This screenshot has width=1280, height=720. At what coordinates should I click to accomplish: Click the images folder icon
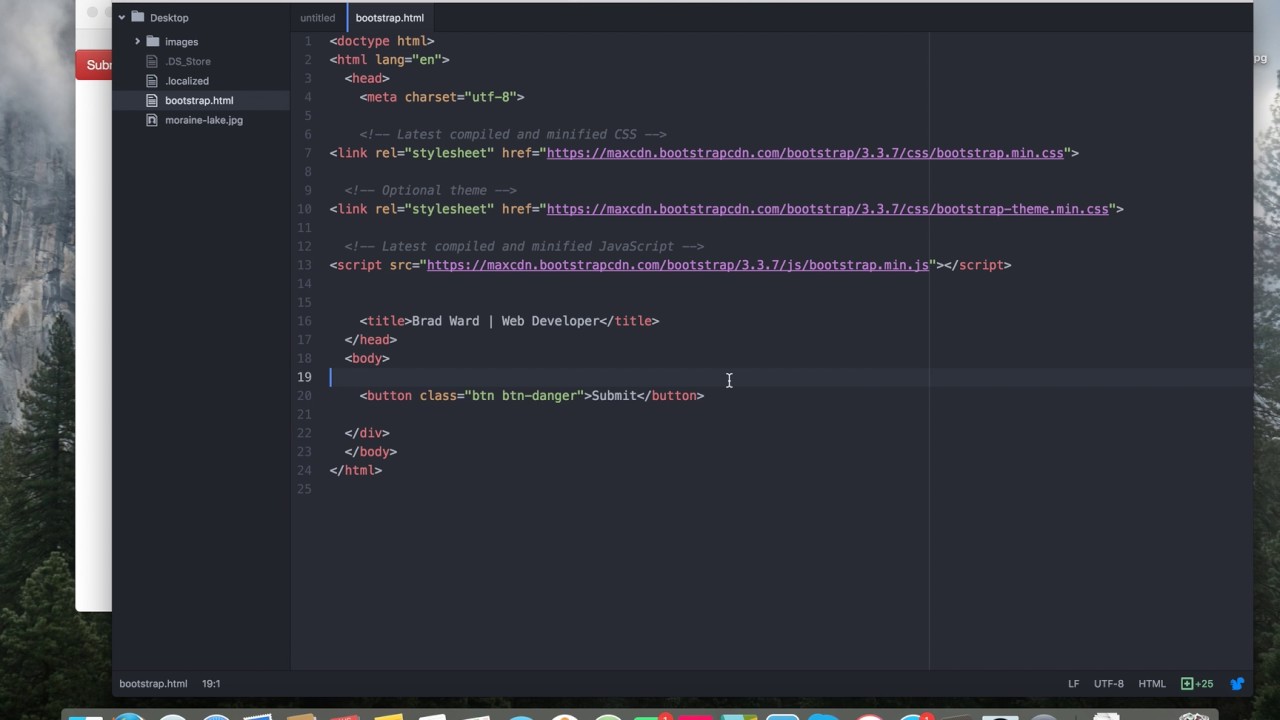click(x=152, y=41)
